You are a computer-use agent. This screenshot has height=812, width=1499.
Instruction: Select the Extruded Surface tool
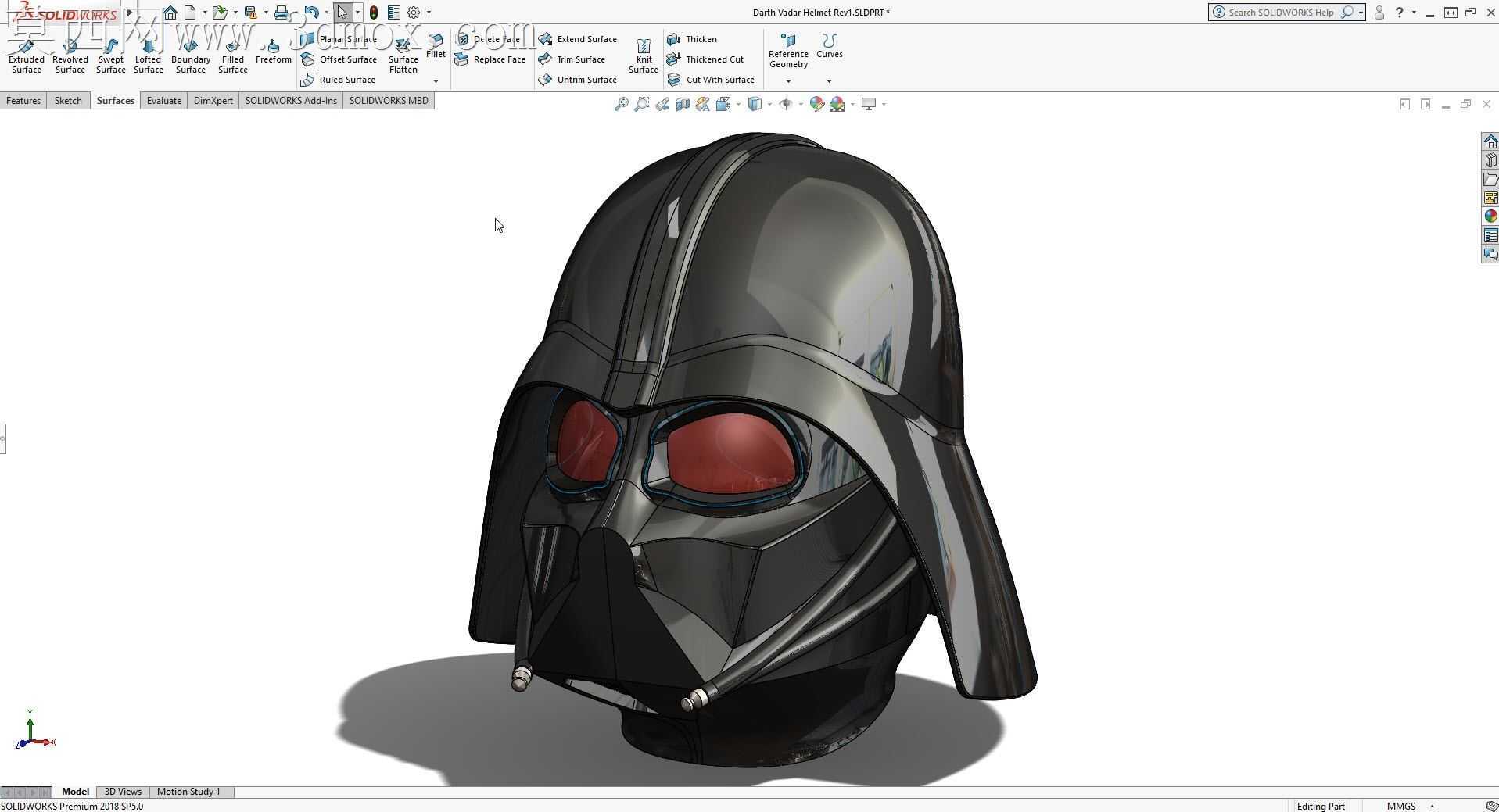pyautogui.click(x=26, y=55)
